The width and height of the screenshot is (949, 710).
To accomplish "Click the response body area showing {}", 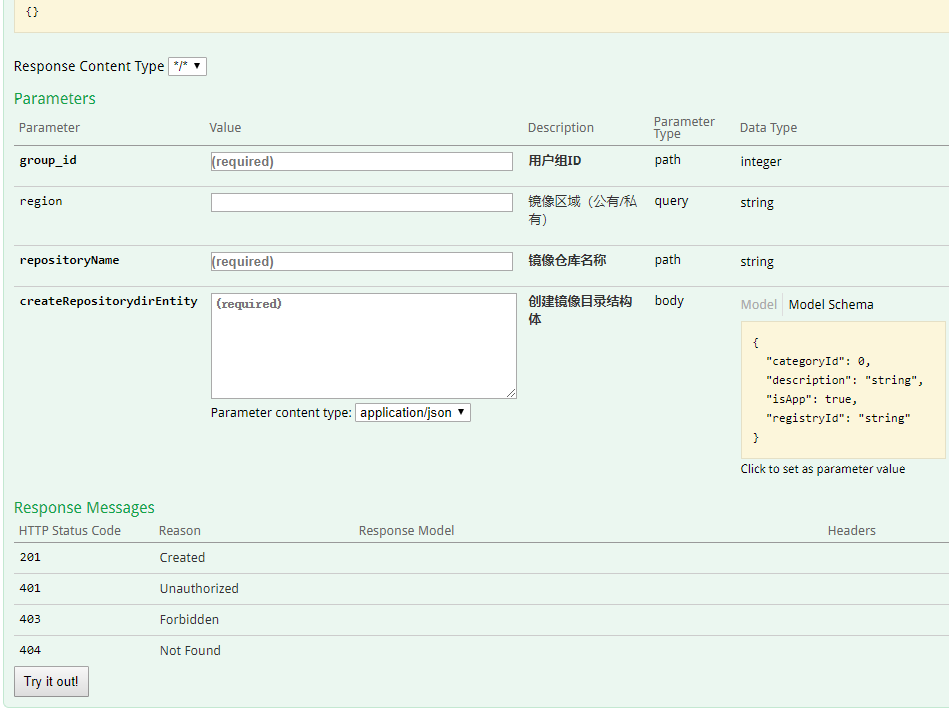I will pyautogui.click(x=475, y=16).
